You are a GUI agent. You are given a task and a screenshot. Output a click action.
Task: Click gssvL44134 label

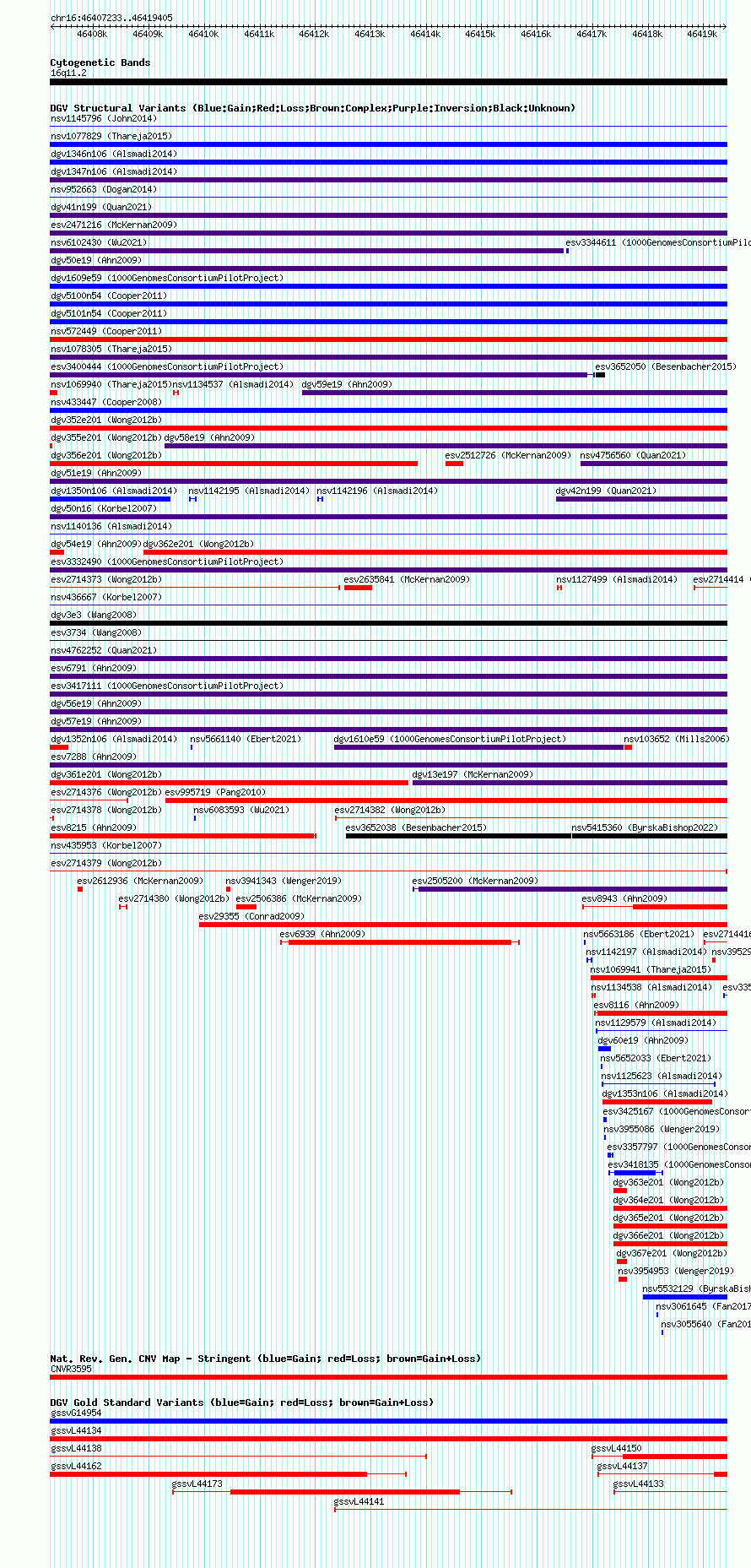pos(76,1430)
